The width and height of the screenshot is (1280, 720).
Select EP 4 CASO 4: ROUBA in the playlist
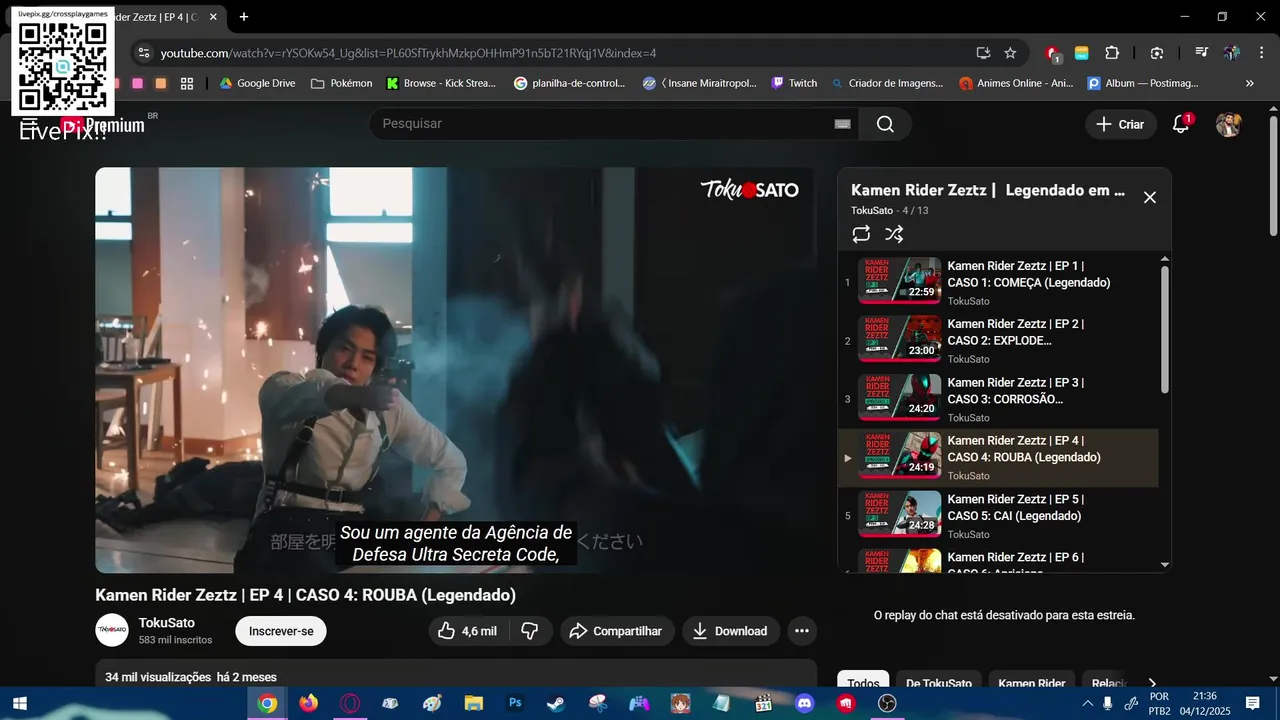click(998, 457)
